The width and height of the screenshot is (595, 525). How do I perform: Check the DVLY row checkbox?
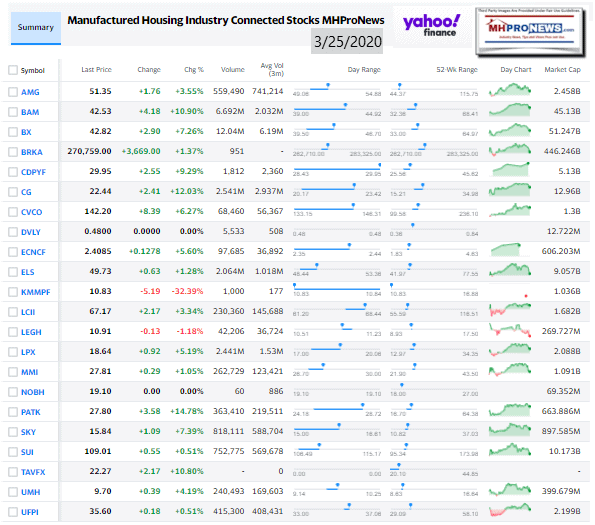click(x=13, y=232)
